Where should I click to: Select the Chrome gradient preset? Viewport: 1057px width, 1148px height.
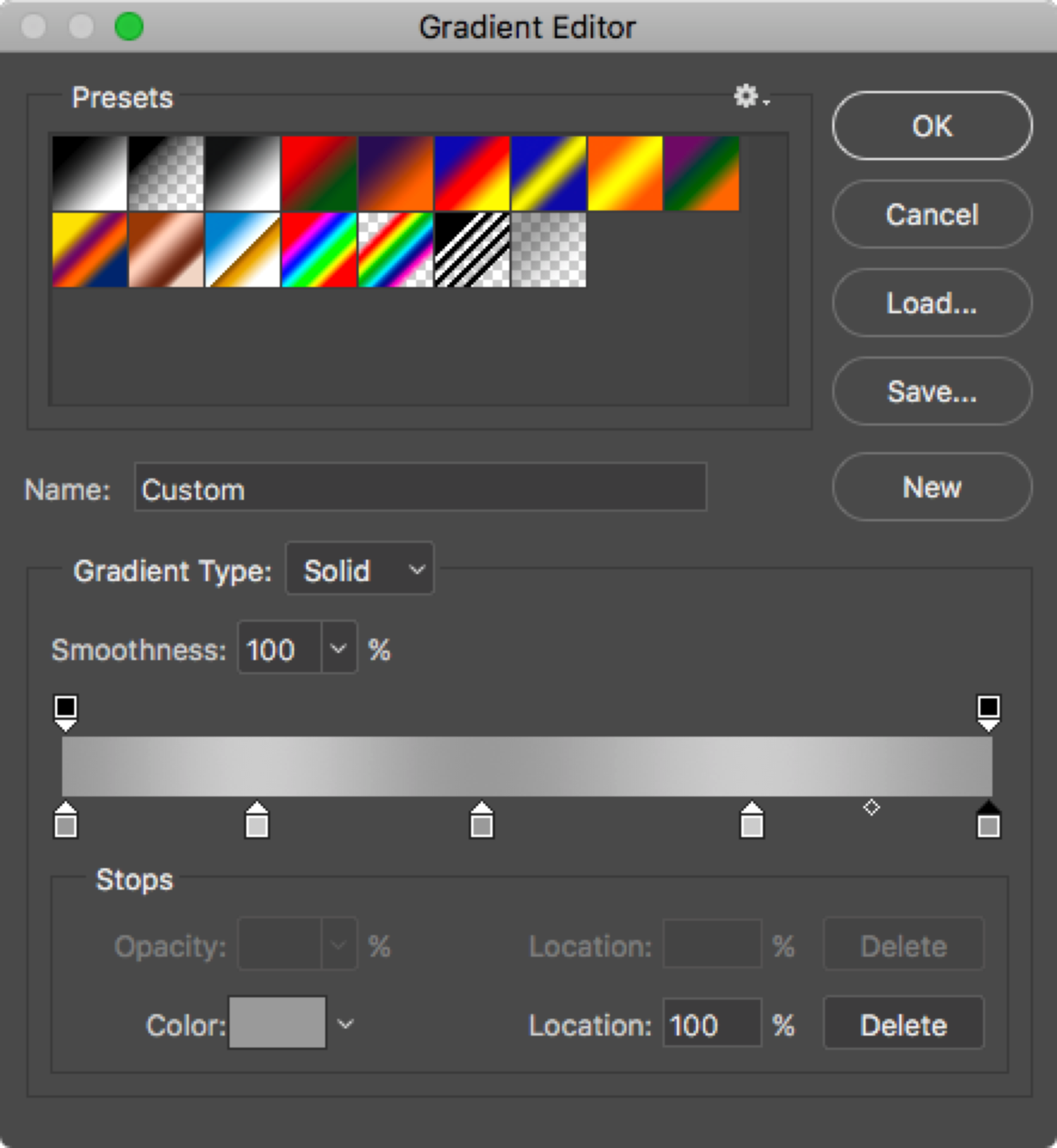[x=242, y=250]
